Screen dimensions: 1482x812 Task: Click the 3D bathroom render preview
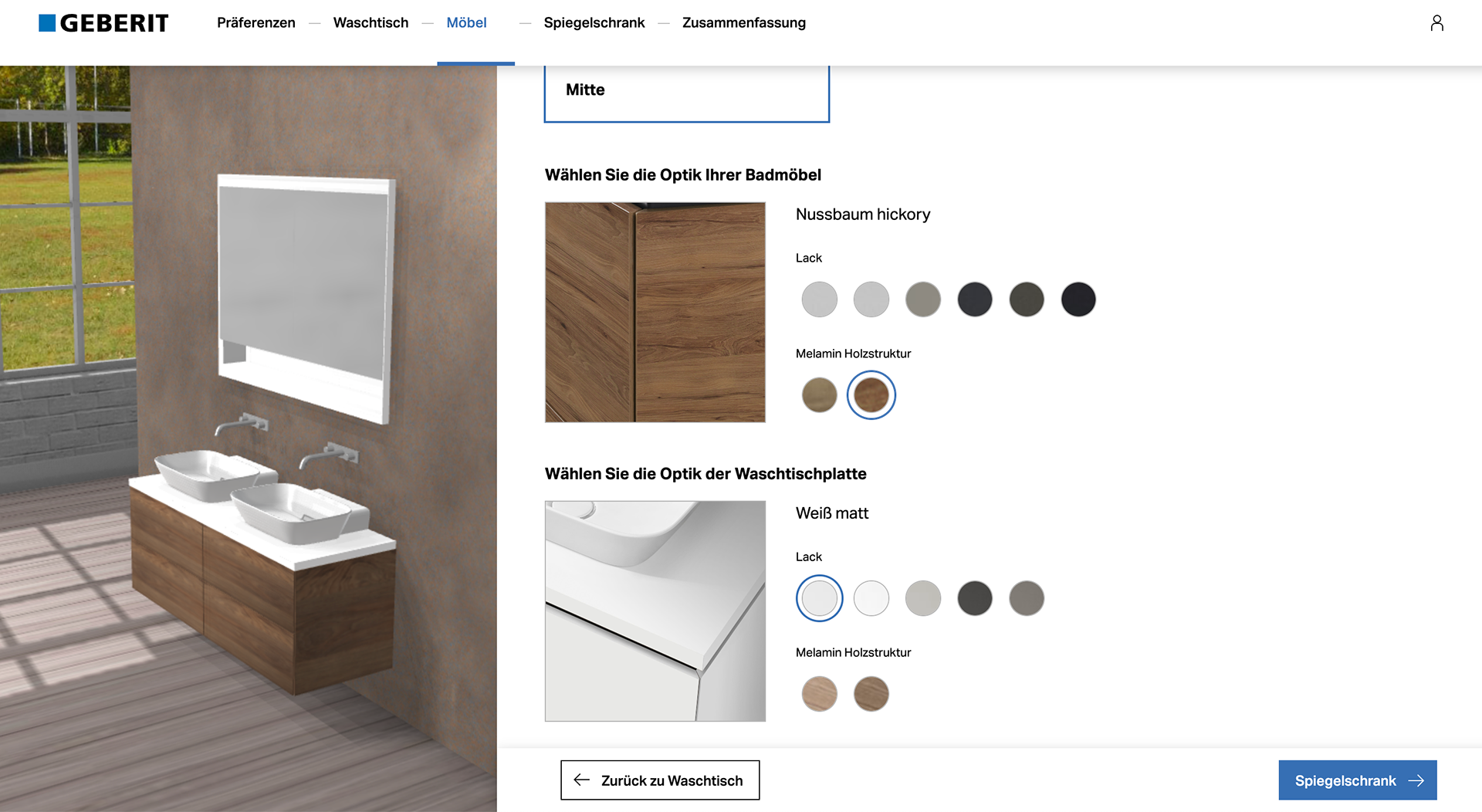(x=249, y=438)
